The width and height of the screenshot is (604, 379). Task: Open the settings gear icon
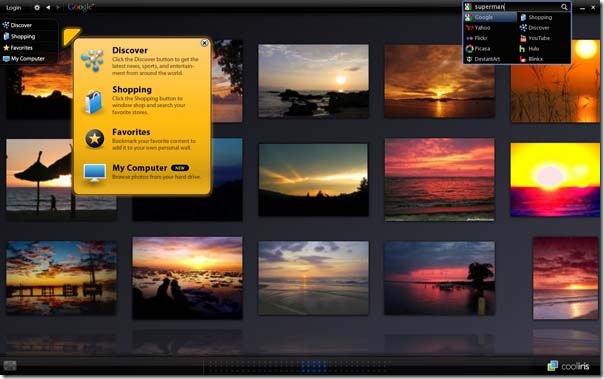pyautogui.click(x=37, y=7)
